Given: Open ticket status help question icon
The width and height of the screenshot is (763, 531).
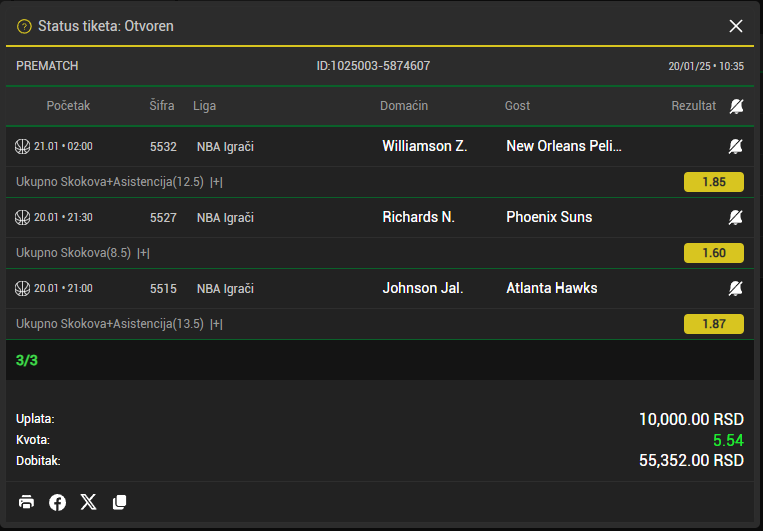Looking at the screenshot, I should tap(24, 26).
